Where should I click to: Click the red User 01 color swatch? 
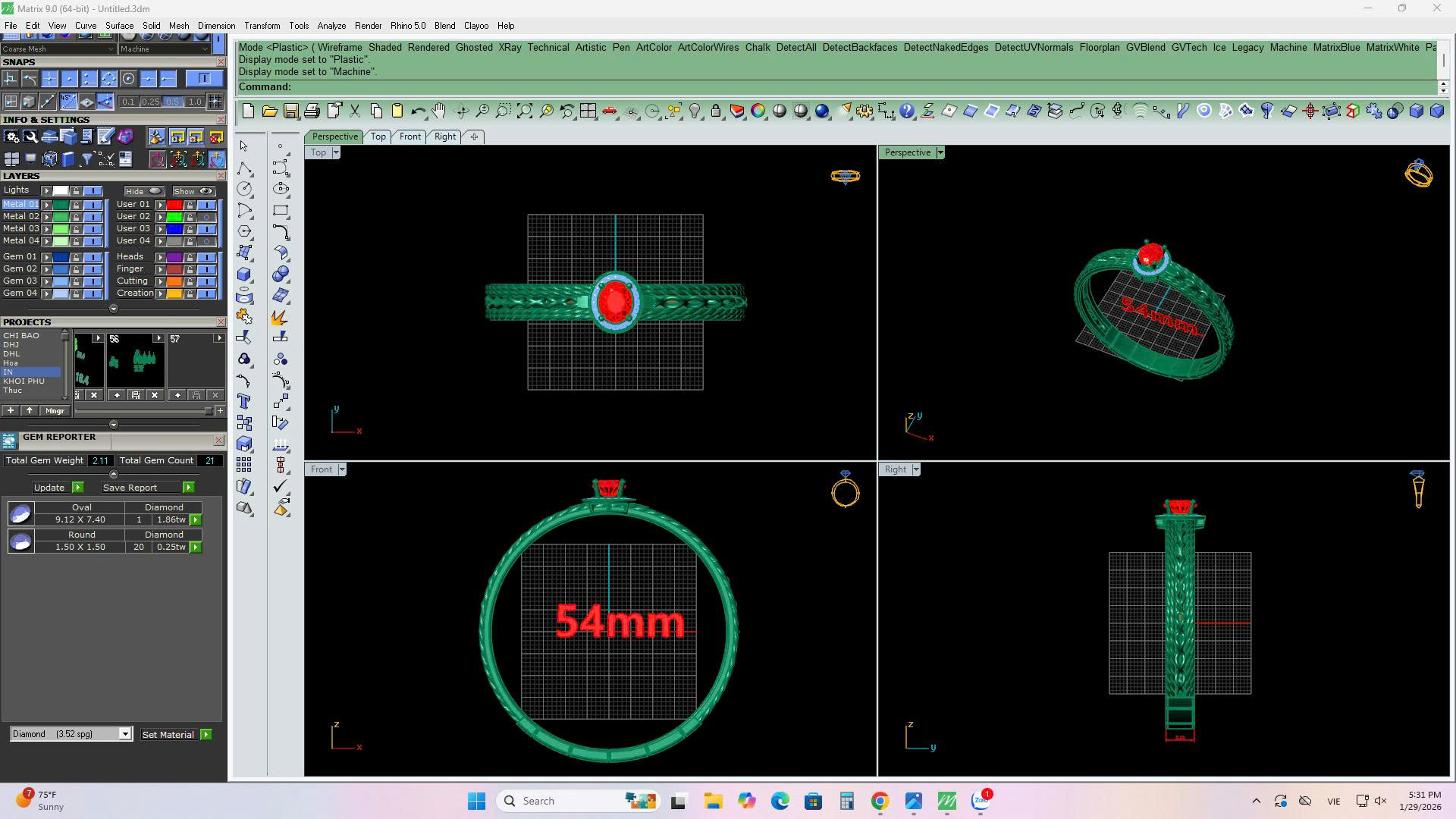(174, 205)
